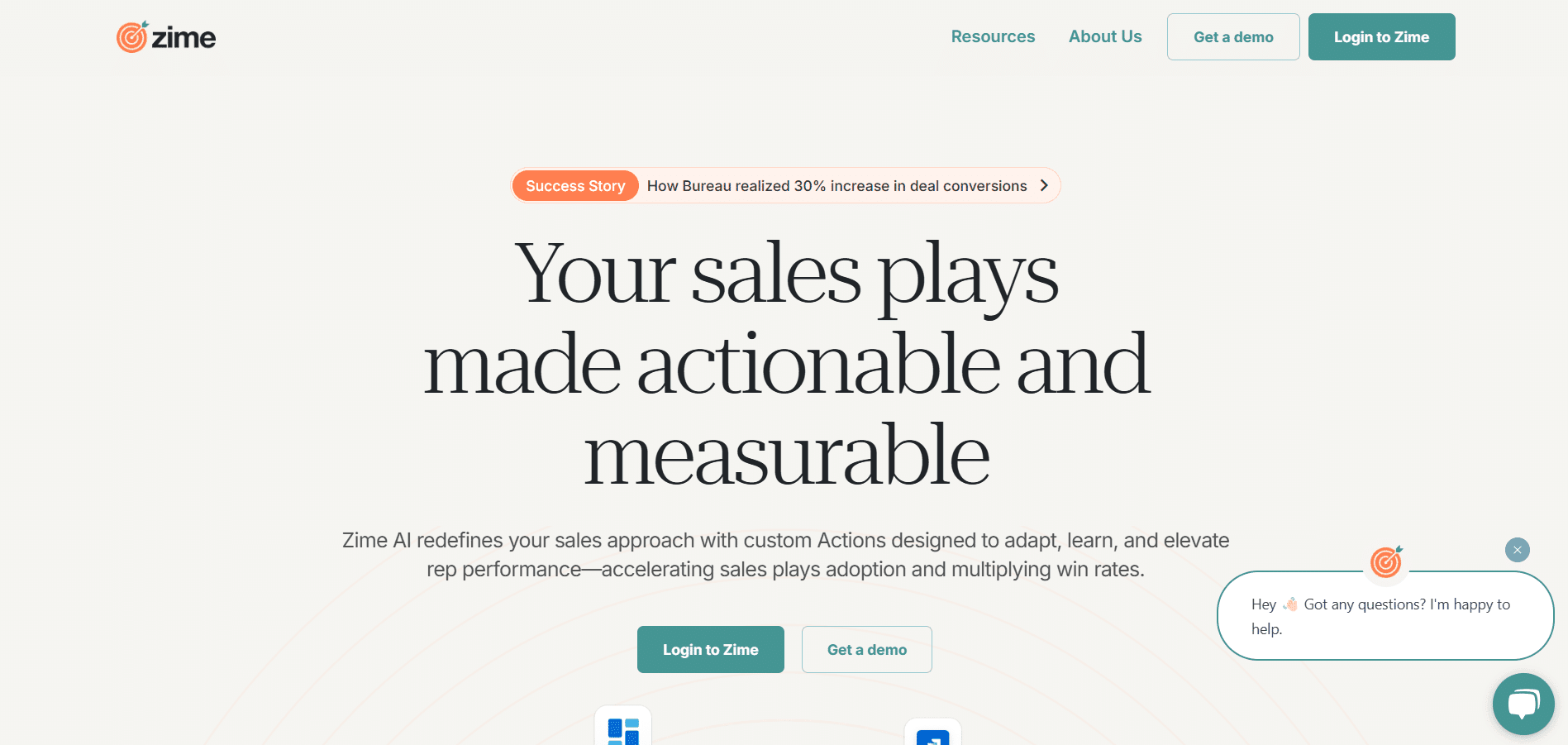The height and width of the screenshot is (745, 1568).
Task: Click the Zime avatar icon above chat bubble
Action: tap(1386, 562)
